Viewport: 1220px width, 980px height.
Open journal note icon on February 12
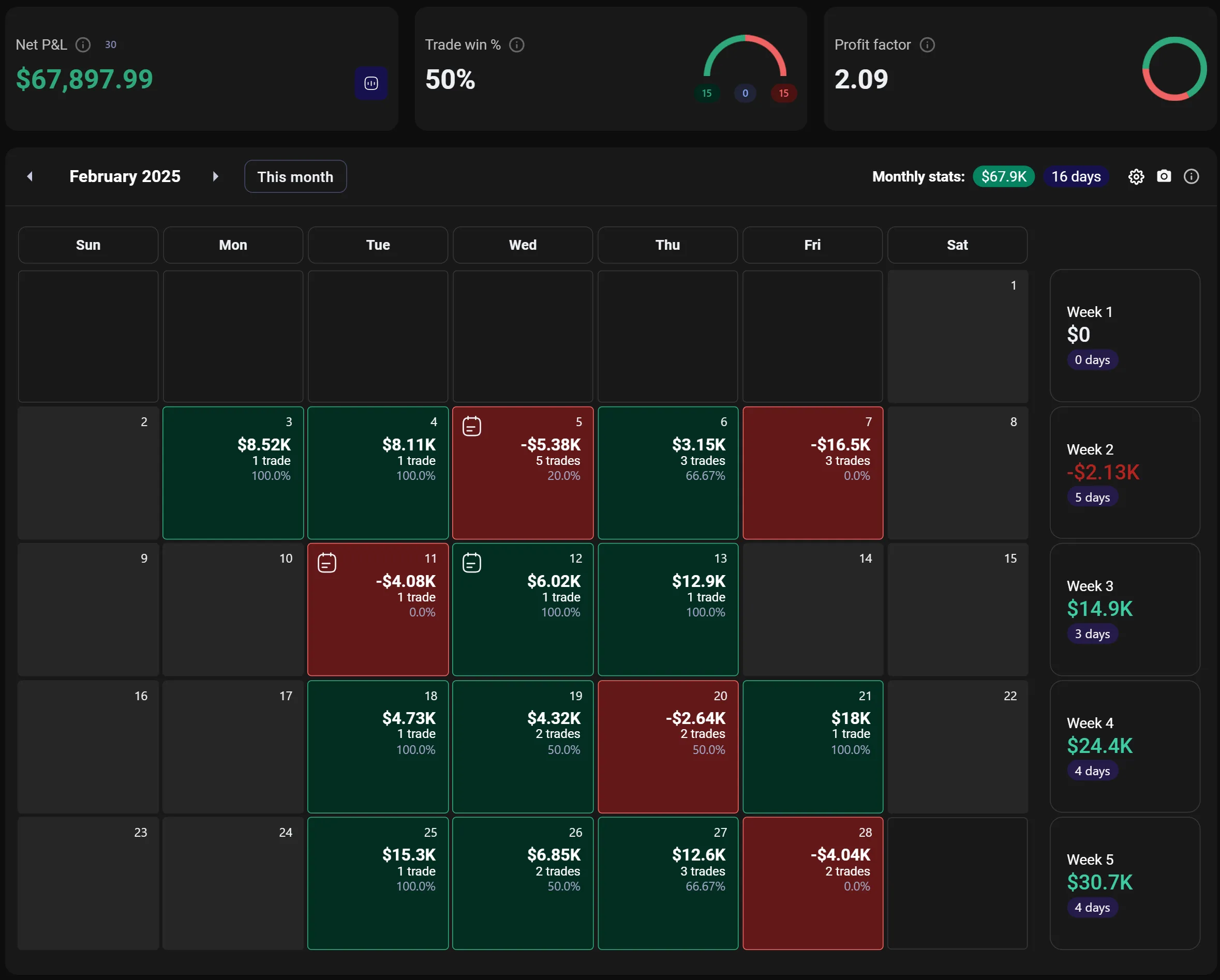pyautogui.click(x=471, y=563)
